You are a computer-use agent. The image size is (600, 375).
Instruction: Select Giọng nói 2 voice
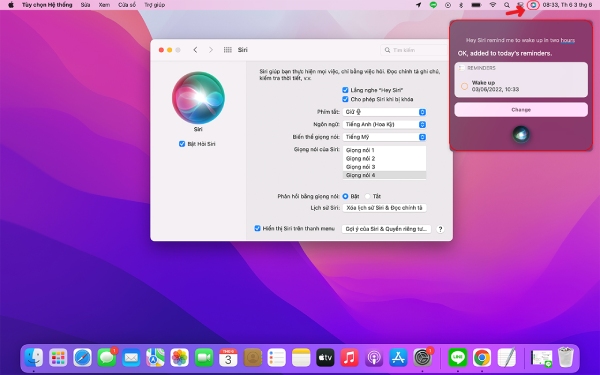coord(384,158)
